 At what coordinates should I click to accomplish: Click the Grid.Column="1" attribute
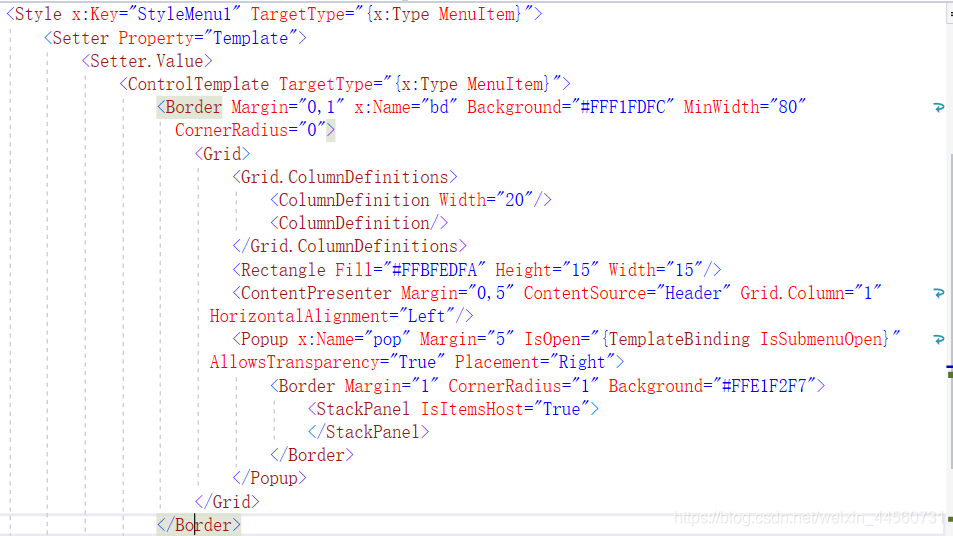point(811,294)
